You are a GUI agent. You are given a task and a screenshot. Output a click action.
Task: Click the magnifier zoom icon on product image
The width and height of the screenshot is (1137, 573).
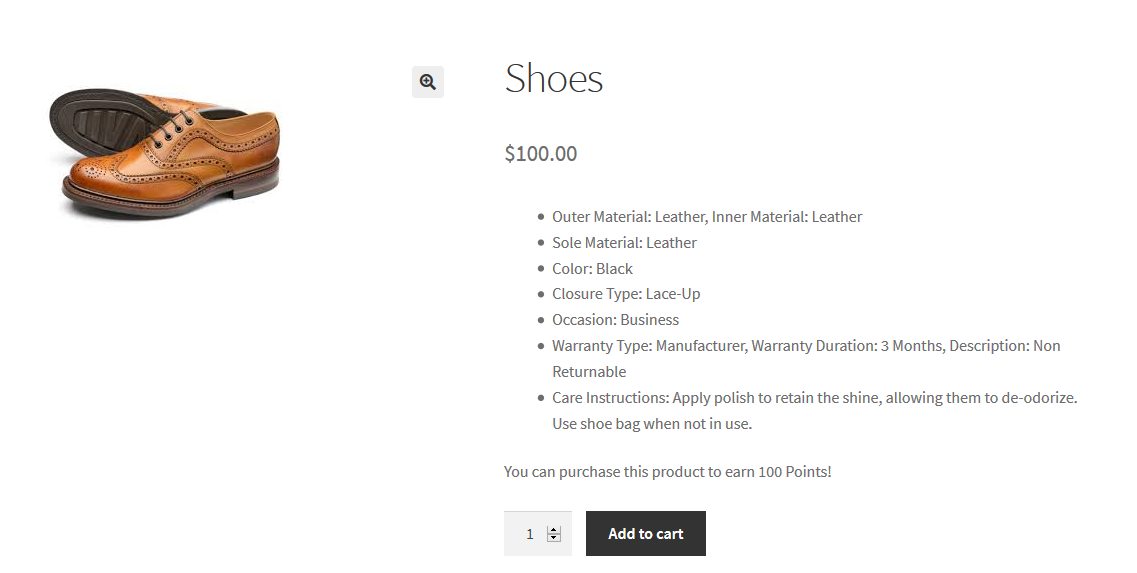pyautogui.click(x=427, y=82)
